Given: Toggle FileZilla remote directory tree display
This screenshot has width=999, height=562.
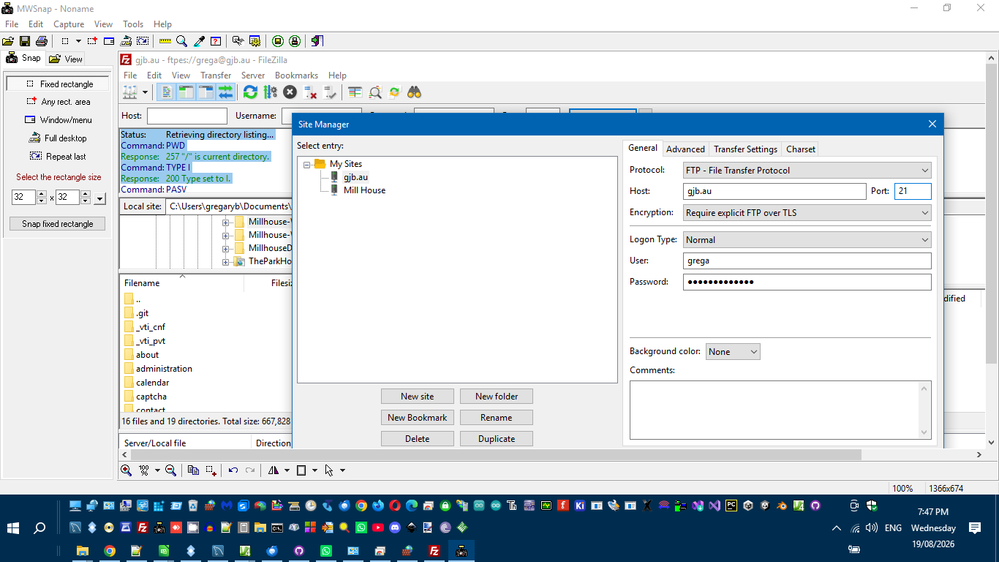Looking at the screenshot, I should 206,92.
